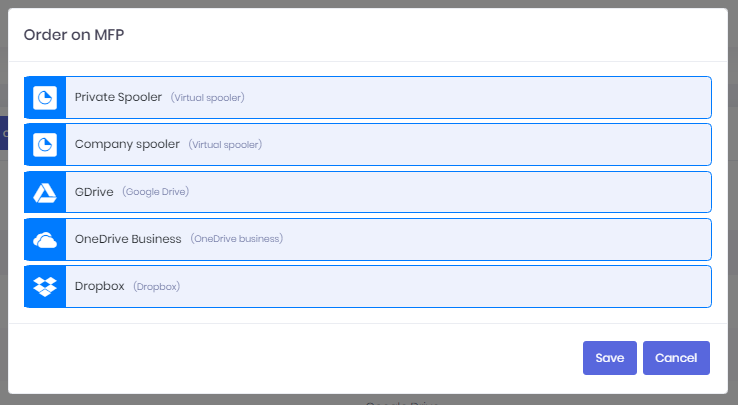Click the Dropbox logo icon
738x405 pixels.
[x=45, y=286]
